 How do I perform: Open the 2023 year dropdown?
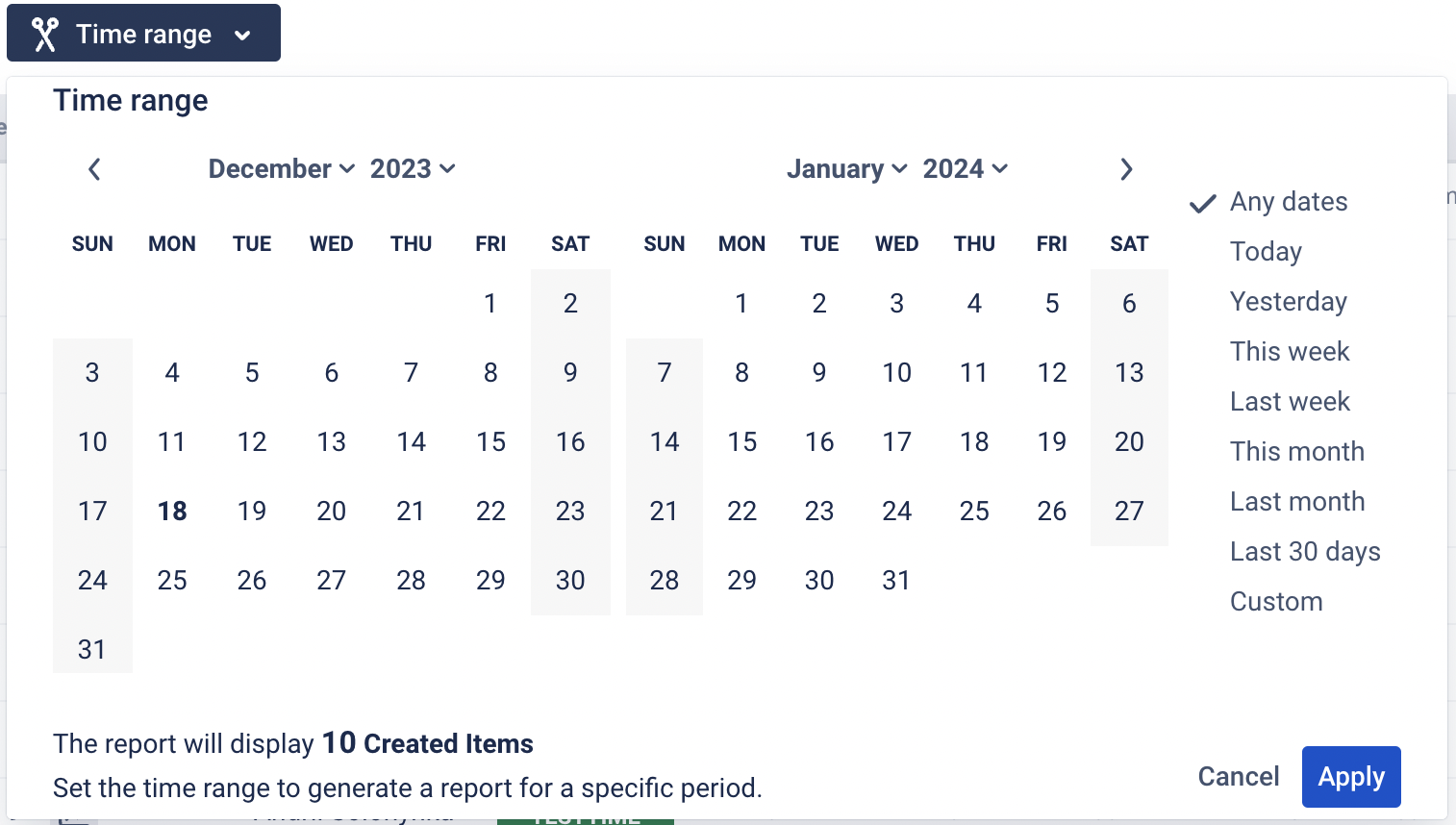click(413, 169)
